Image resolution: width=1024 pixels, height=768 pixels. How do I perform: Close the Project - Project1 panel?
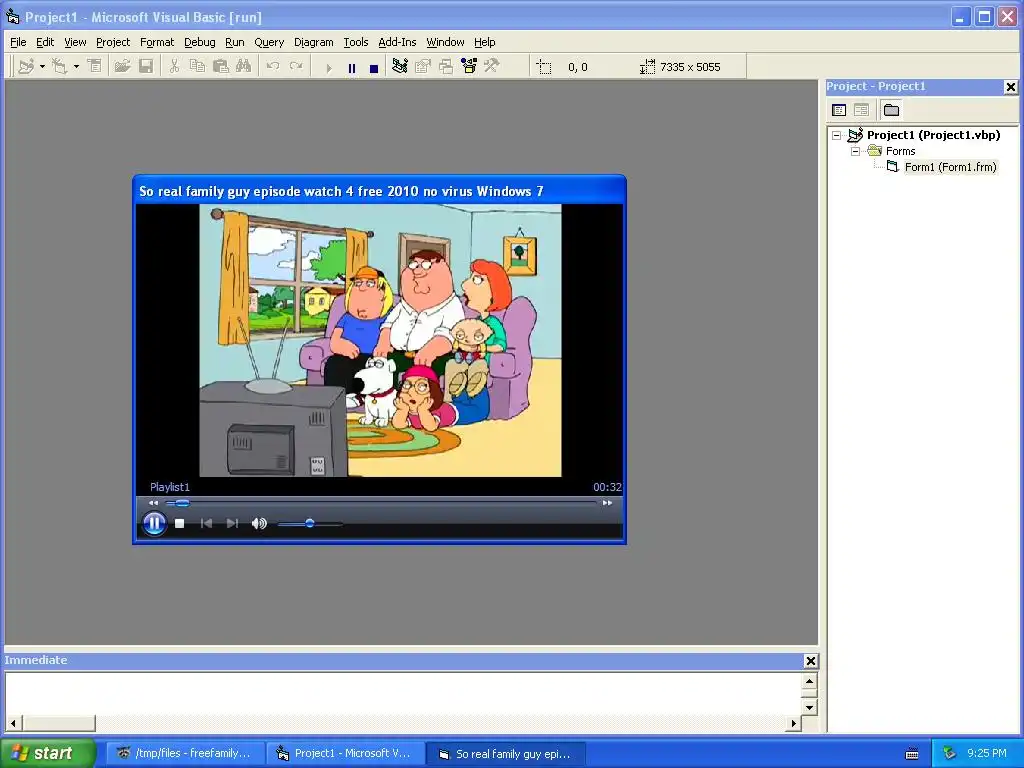[1010, 87]
